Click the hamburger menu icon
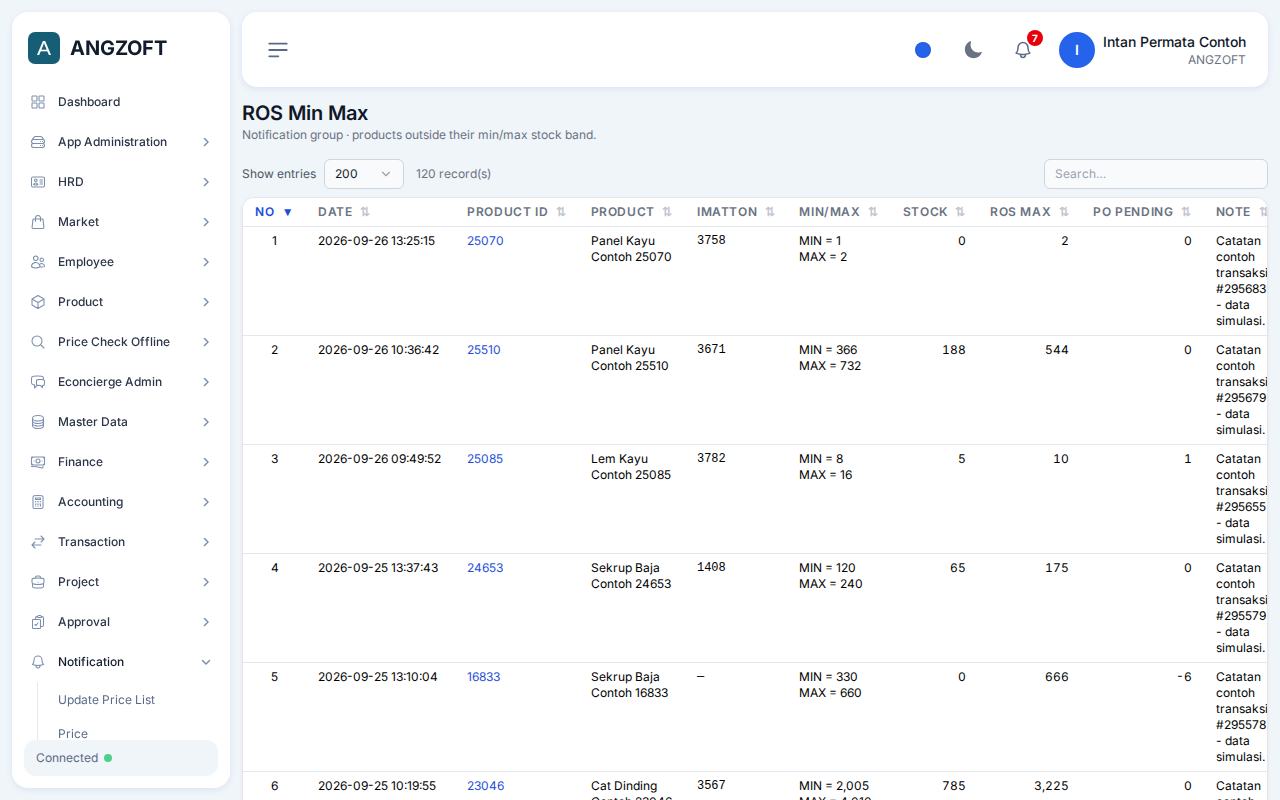 [x=278, y=50]
